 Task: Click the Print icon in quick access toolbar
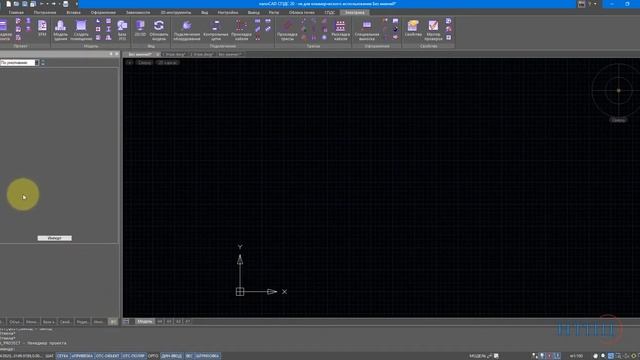tap(65, 4)
